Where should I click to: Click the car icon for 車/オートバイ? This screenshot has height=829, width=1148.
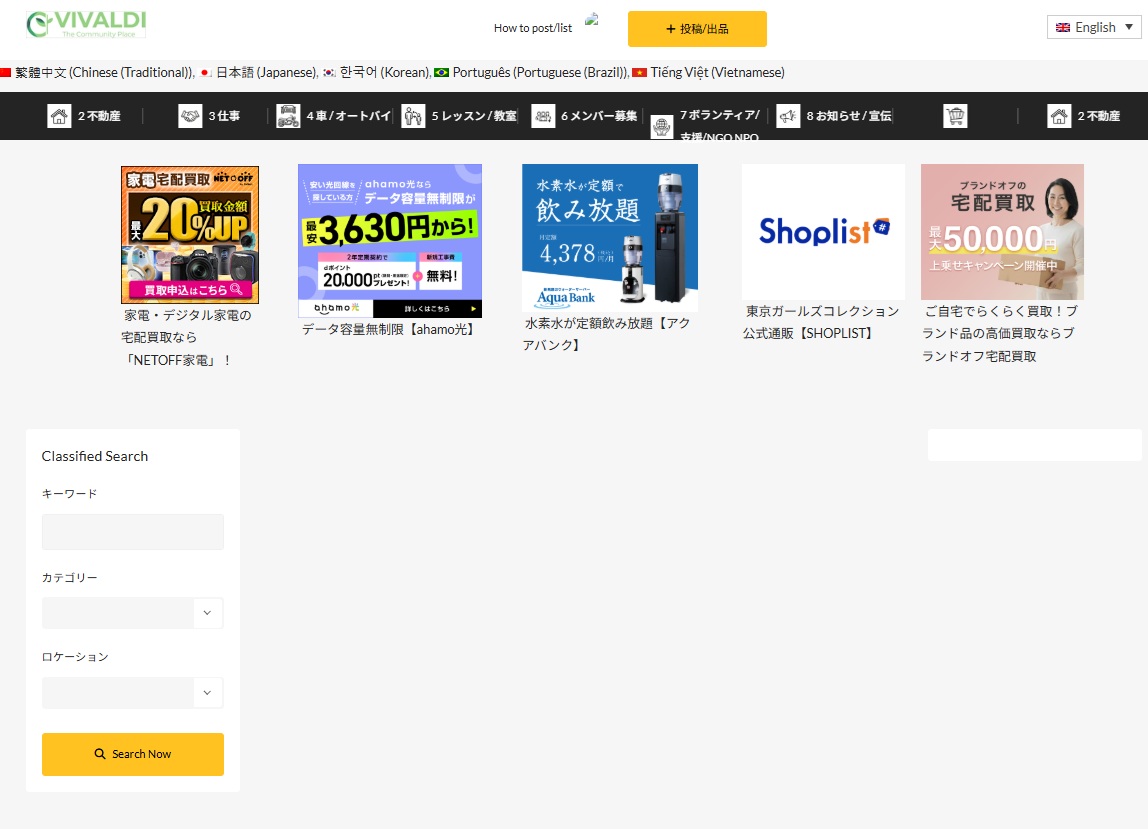click(288, 116)
